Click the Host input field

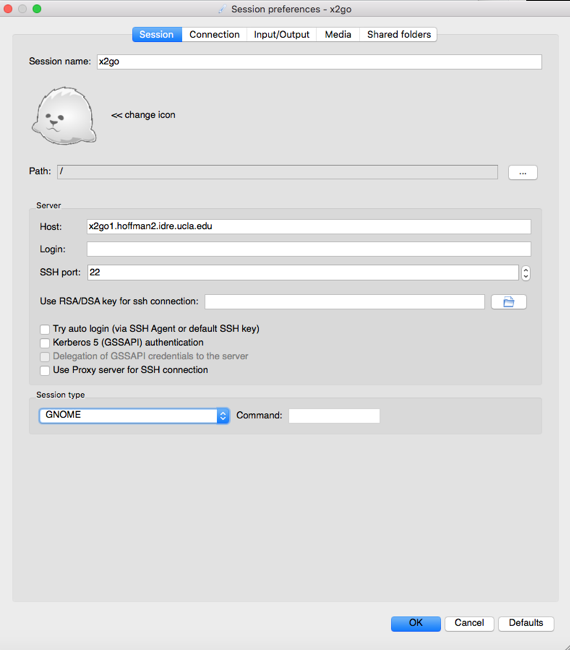point(309,226)
